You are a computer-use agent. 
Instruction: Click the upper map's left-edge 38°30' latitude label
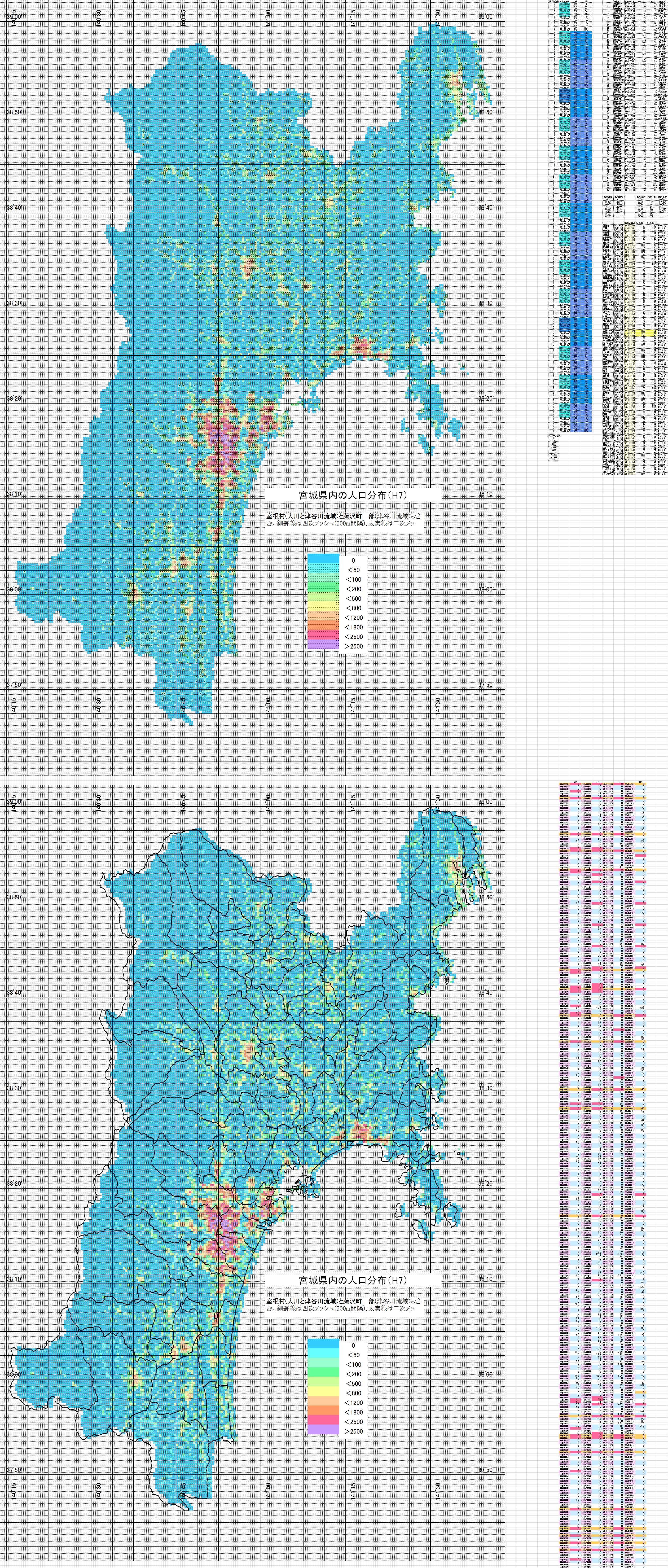pyautogui.click(x=14, y=303)
